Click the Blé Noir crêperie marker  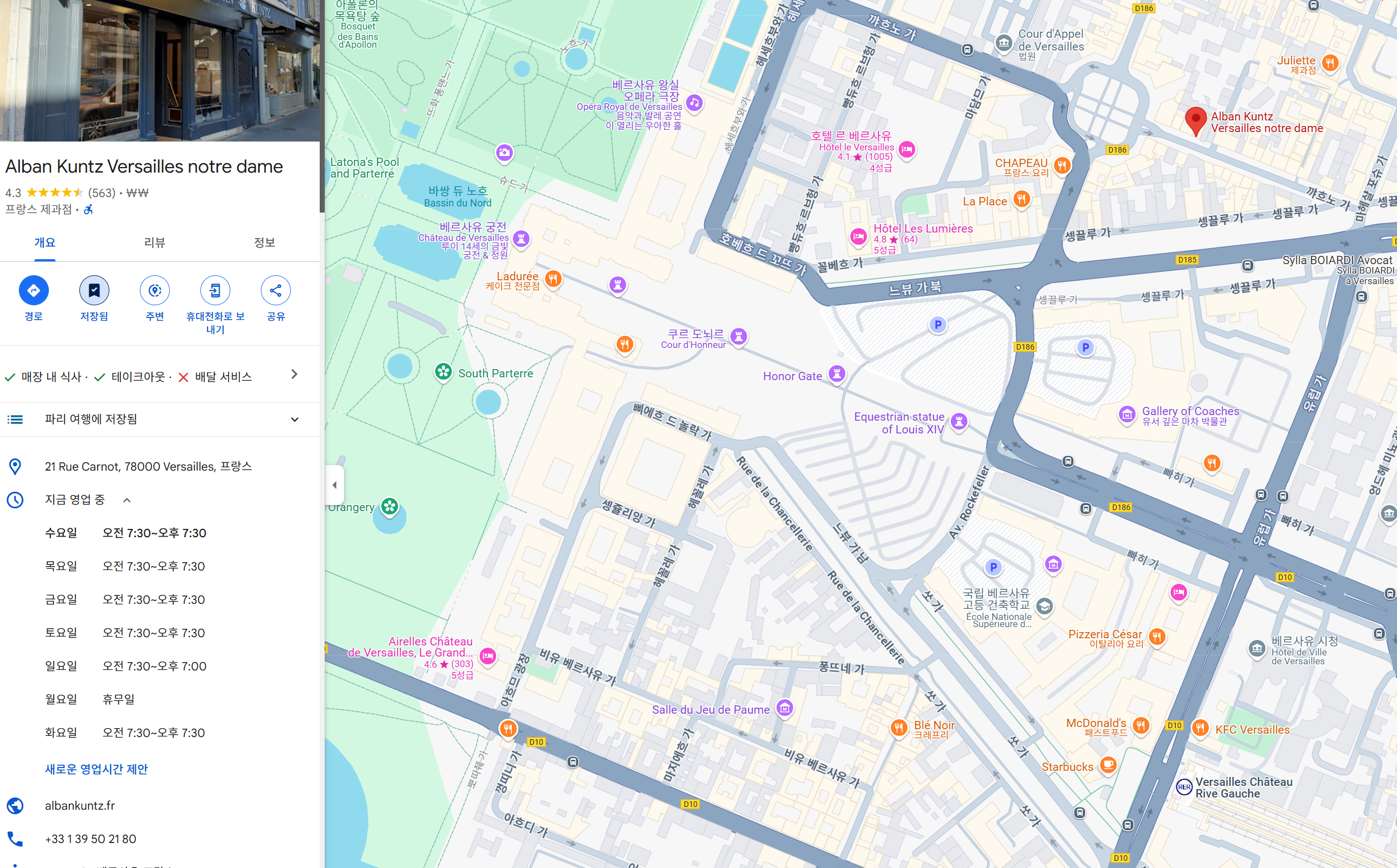point(899,728)
